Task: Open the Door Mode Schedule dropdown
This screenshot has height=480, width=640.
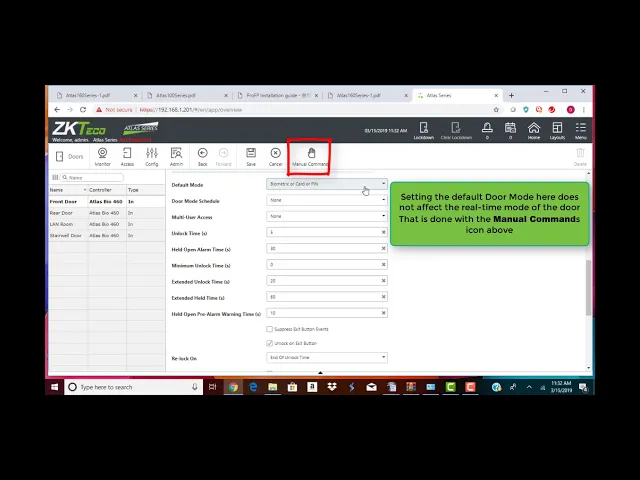Action: tap(326, 200)
